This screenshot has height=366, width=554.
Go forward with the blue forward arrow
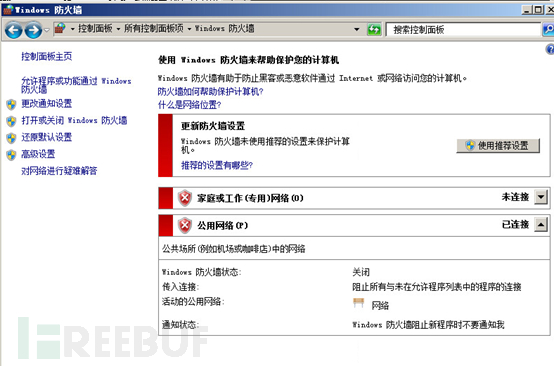tap(33, 30)
